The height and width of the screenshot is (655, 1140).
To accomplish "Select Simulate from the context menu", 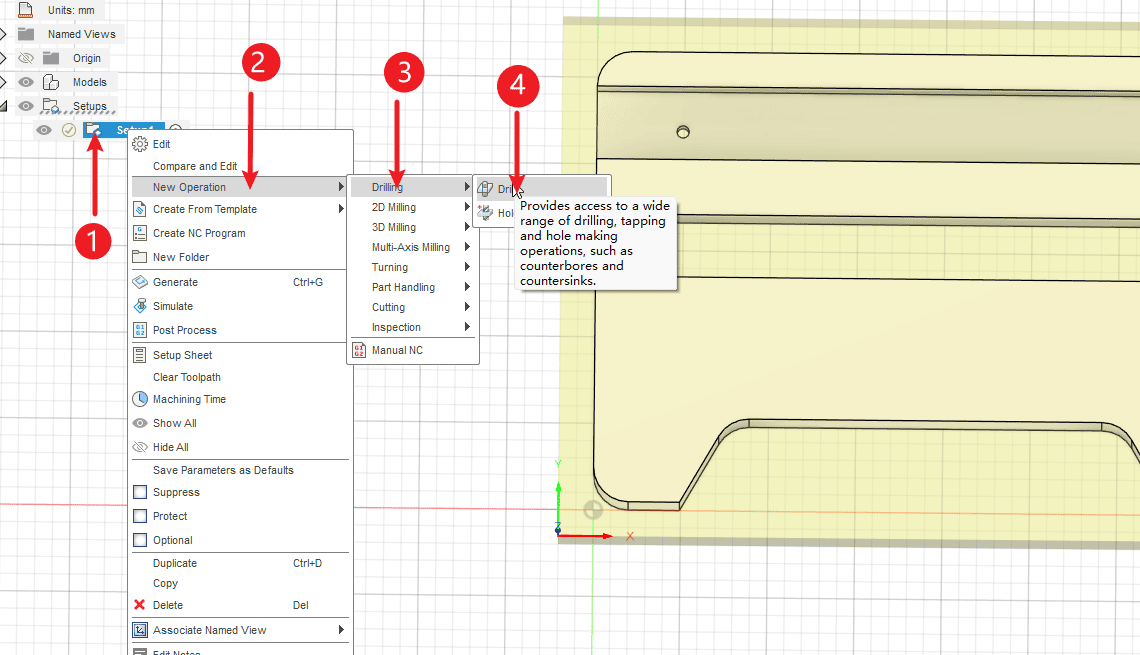I will (172, 306).
